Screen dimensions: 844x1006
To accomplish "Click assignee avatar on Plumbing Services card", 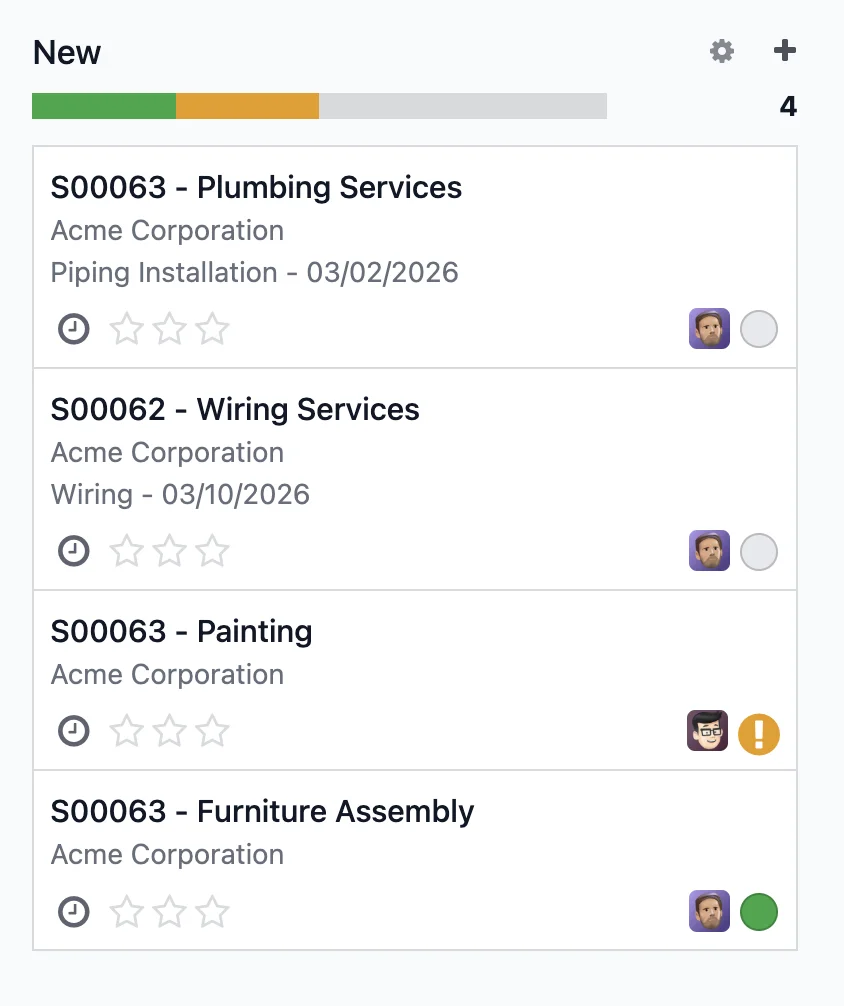I will tap(709, 328).
